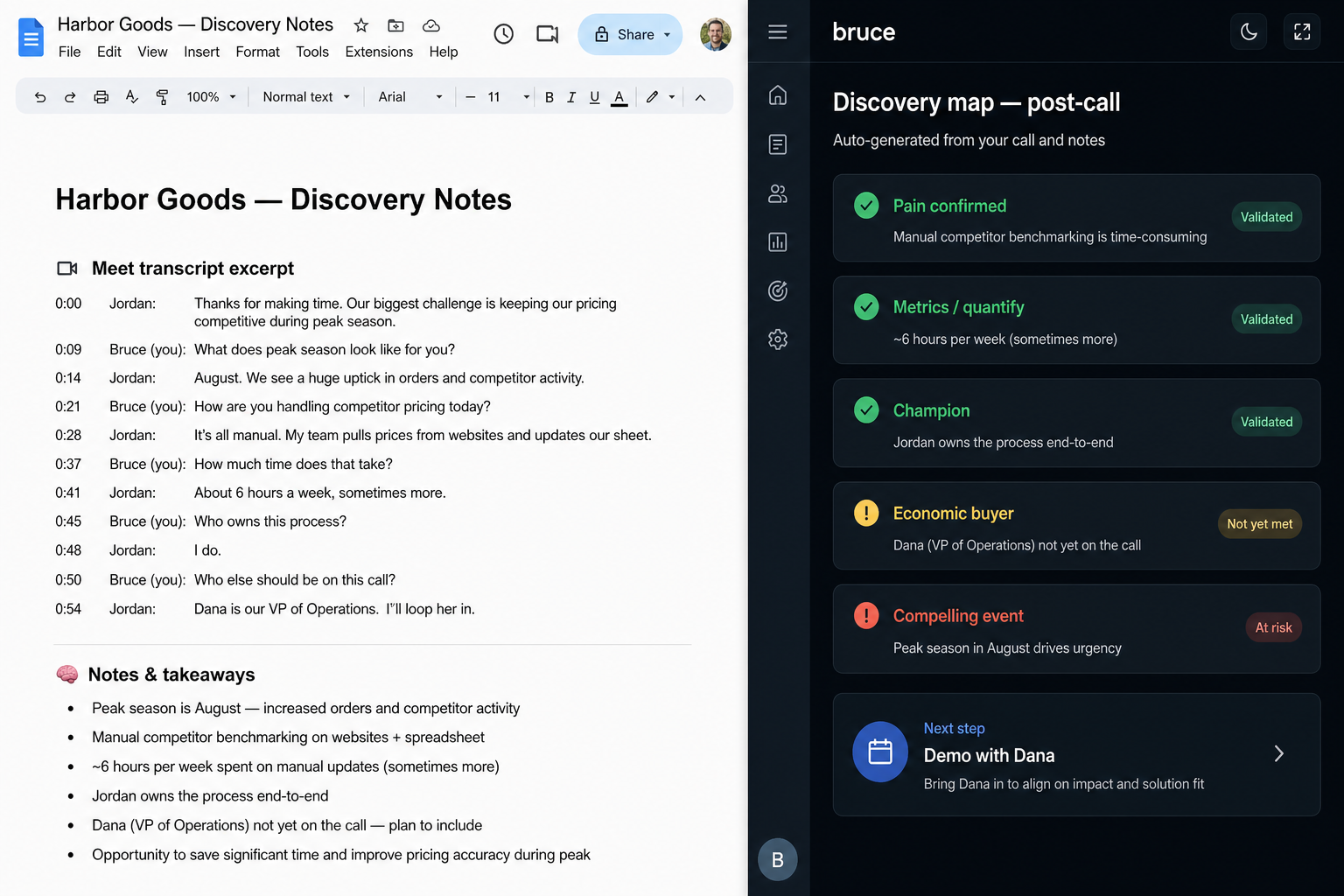
Task: Open the bruce user B avatar
Action: point(778,859)
